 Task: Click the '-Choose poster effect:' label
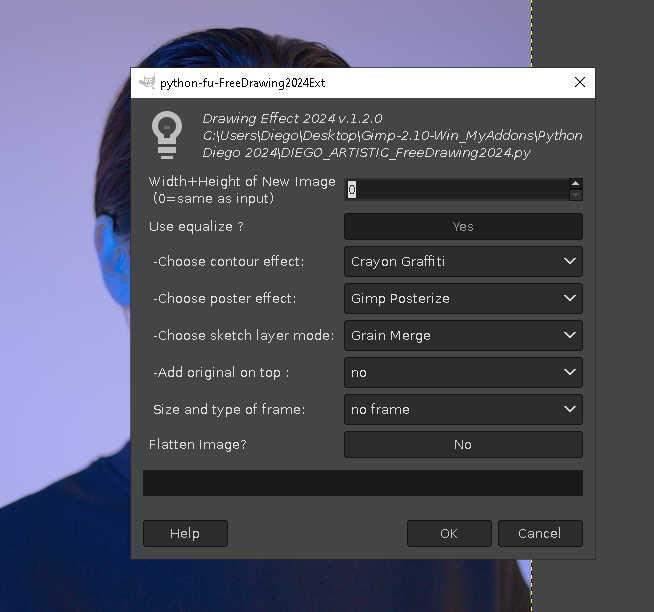(224, 299)
